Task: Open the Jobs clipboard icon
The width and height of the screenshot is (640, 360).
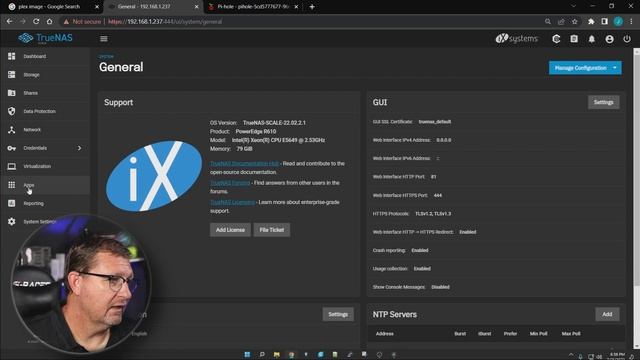Action: tap(574, 39)
